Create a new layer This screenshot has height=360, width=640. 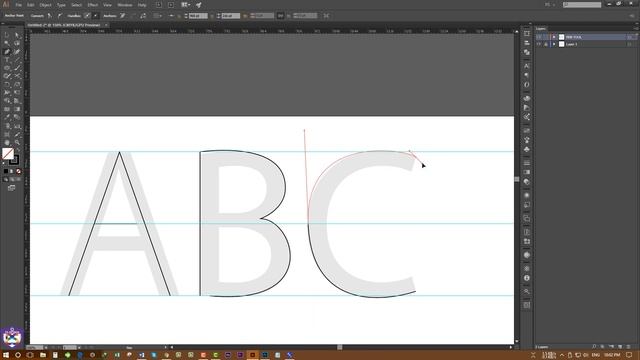pyautogui.click(x=620, y=347)
